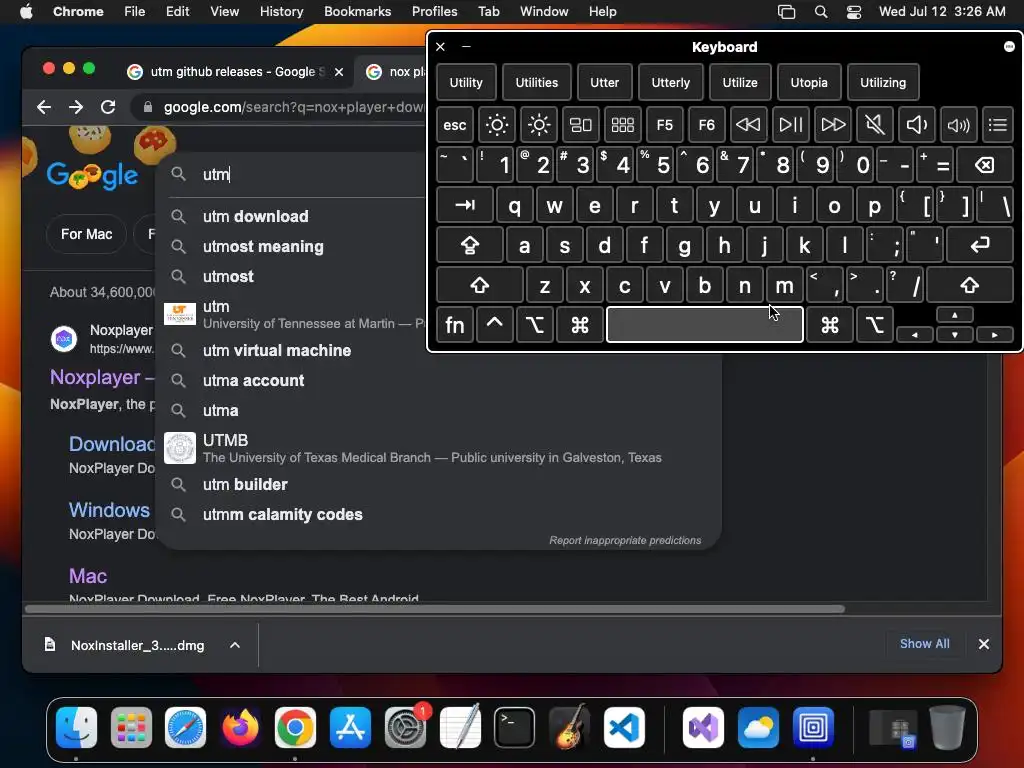1024x768 pixels.
Task: Open Visual Studio Code from the Dock
Action: point(624,727)
